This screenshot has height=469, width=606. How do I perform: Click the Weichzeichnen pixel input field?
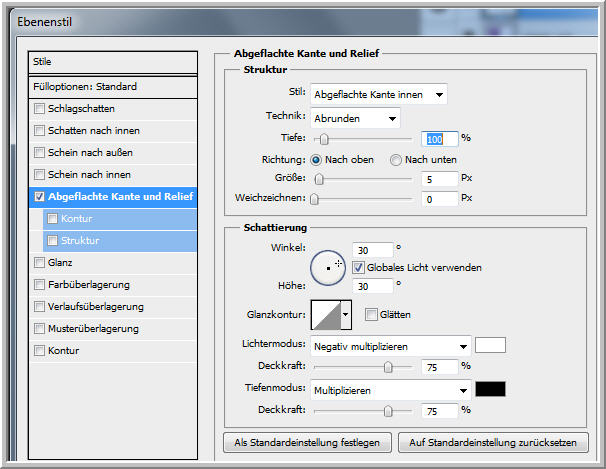click(440, 199)
